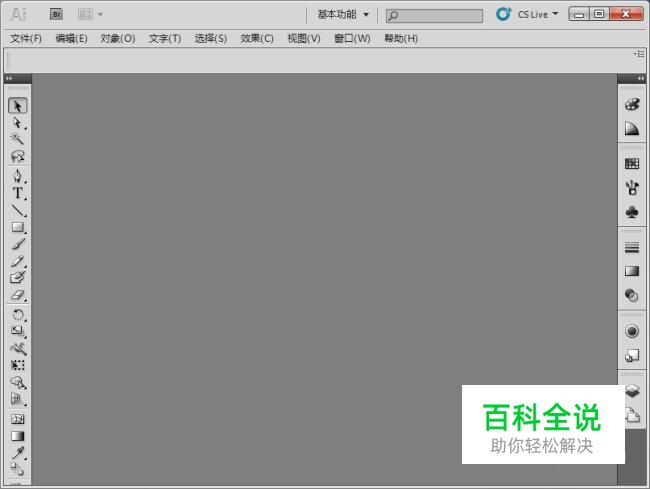Viewport: 650px width, 489px height.
Task: Show the Swatches panel
Action: click(632, 164)
